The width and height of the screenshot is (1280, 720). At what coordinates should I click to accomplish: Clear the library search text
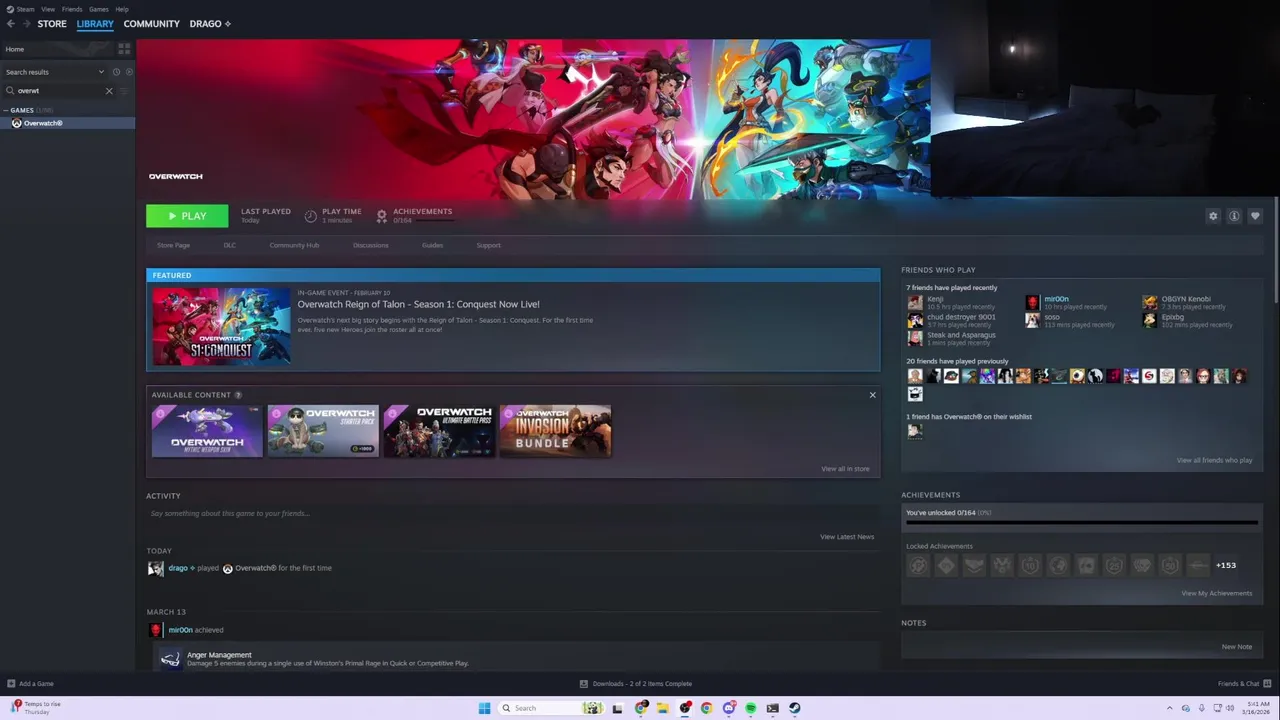[x=109, y=91]
